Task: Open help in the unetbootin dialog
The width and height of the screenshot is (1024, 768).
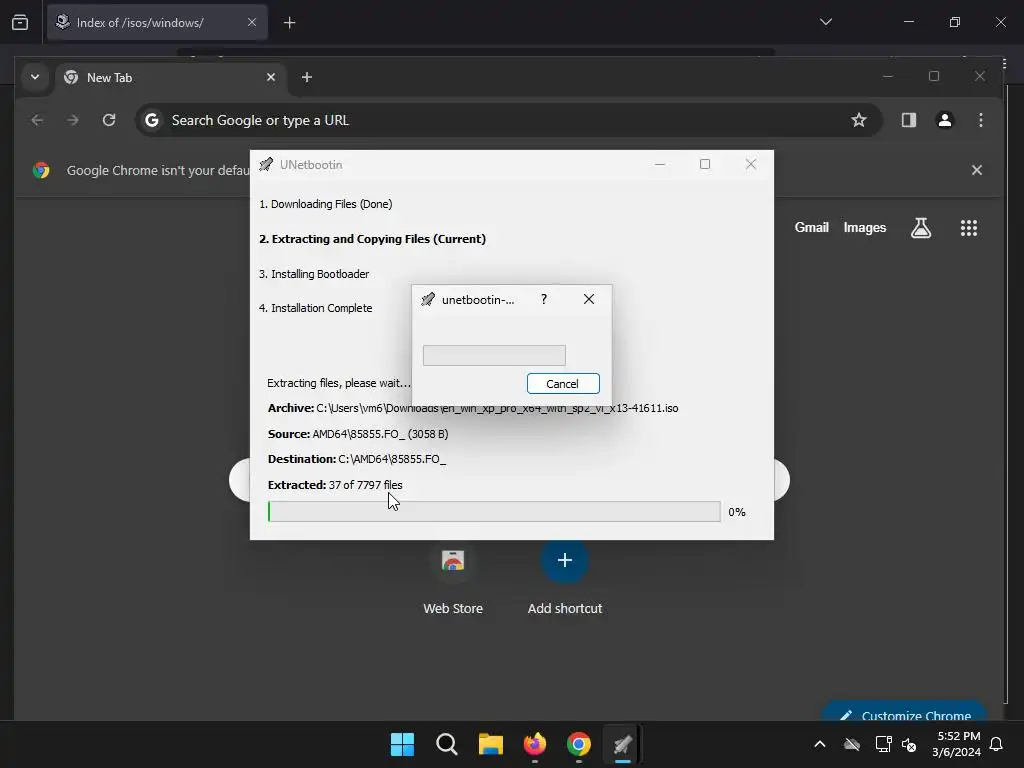Action: pyautogui.click(x=544, y=299)
